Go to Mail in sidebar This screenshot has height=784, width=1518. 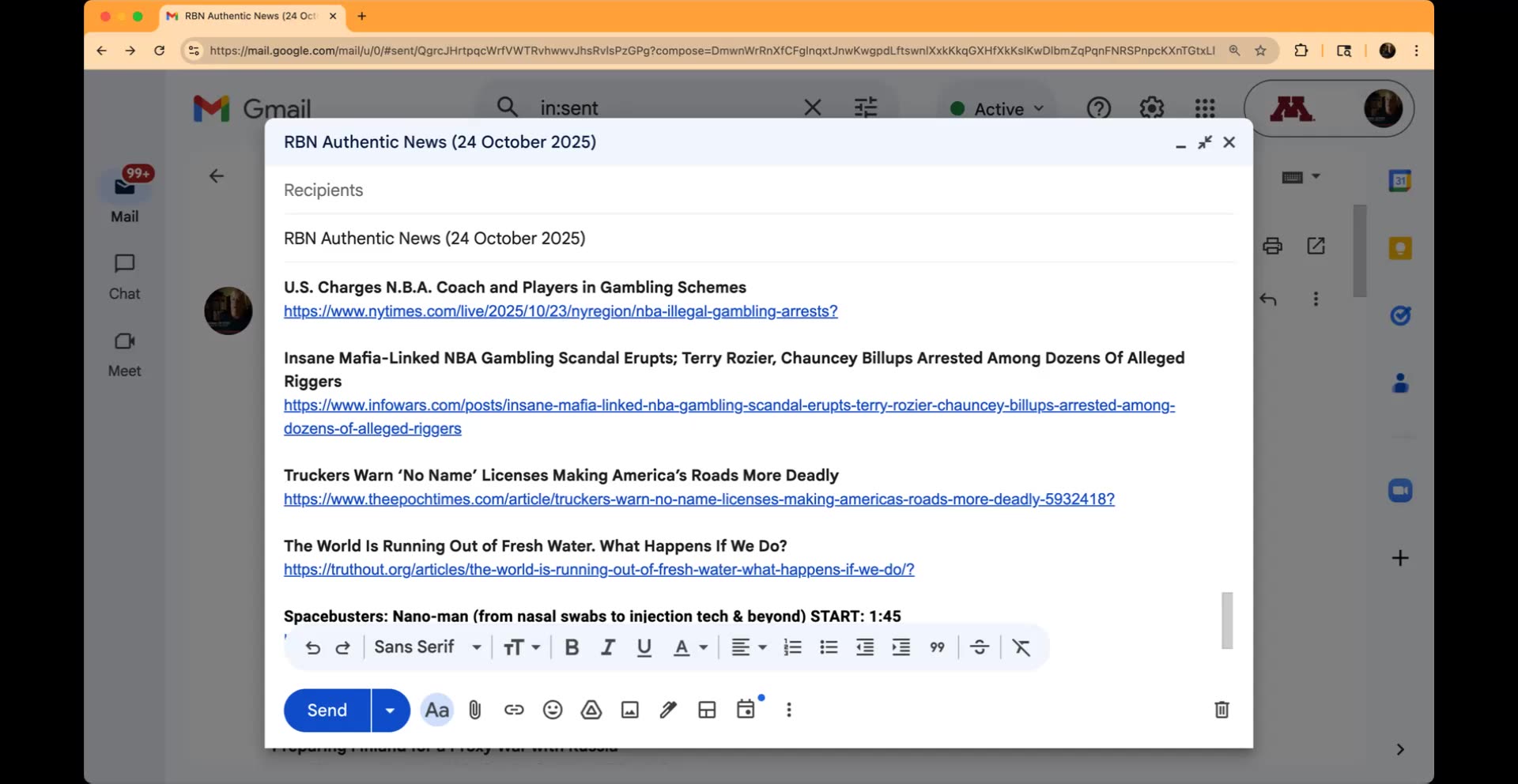coord(125,195)
